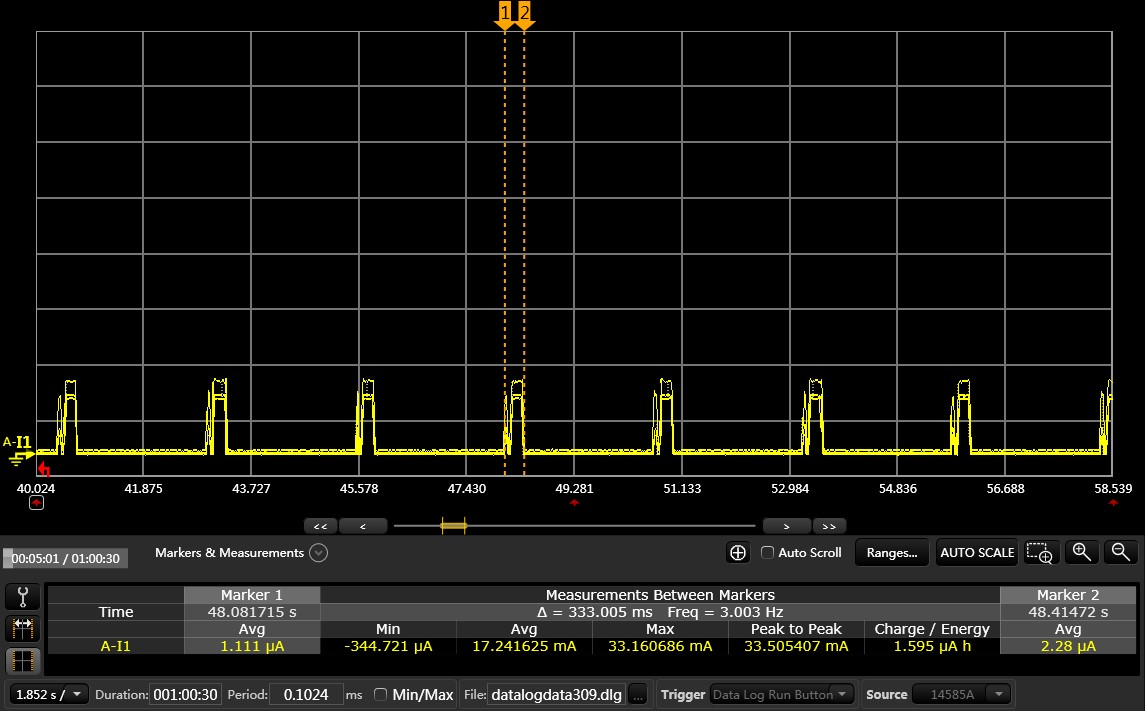Click the 00:05:01 / 01:00:30 time indicator
1145x711 pixels.
pyautogui.click(x=66, y=558)
